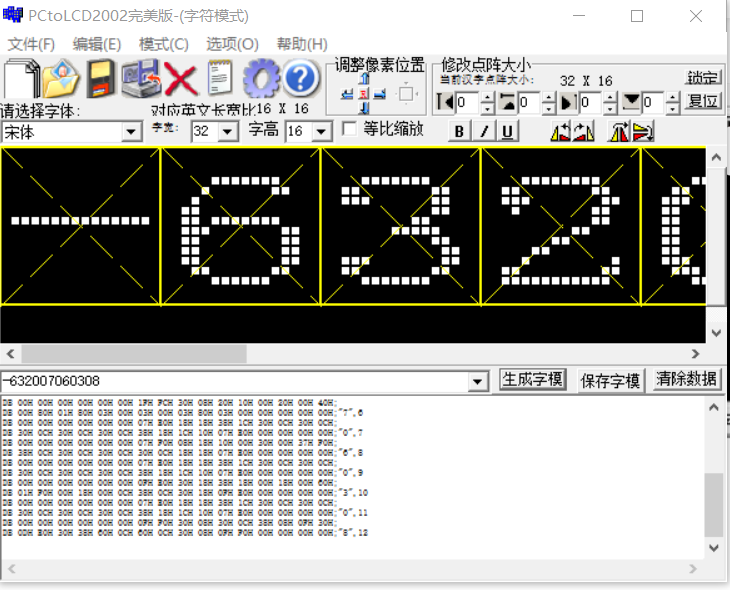Click output area vertical scrollbar thumb
This screenshot has width=730, height=590.
pos(713,505)
